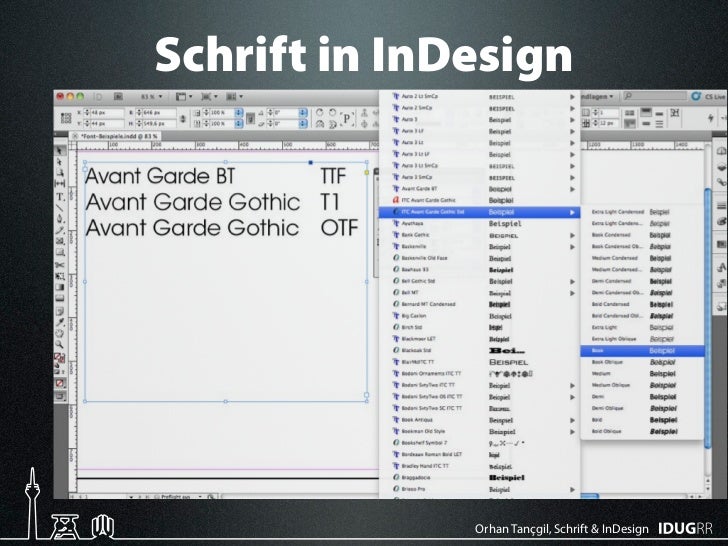Choose Bauhaus 93 font
728x546 pixels.
pyautogui.click(x=479, y=270)
